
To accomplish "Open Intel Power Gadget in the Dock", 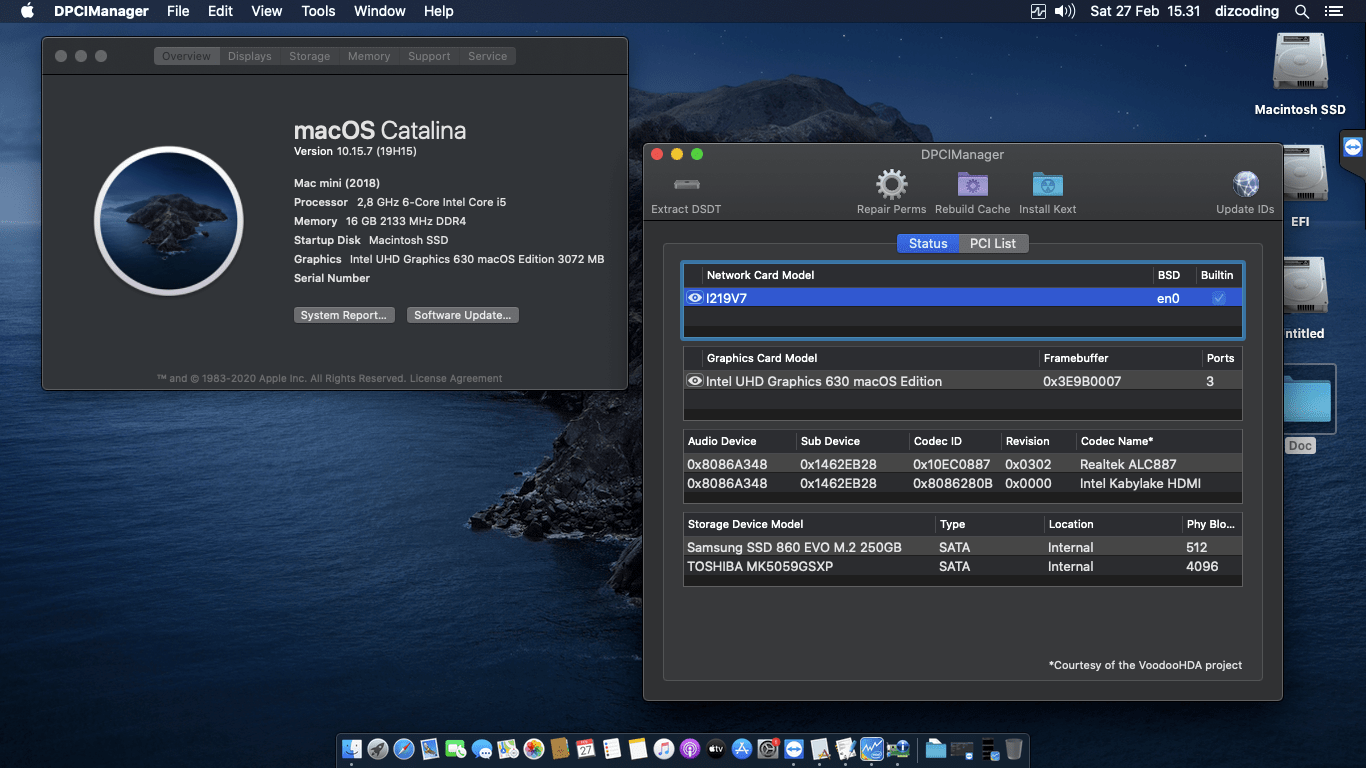I will coord(871,749).
